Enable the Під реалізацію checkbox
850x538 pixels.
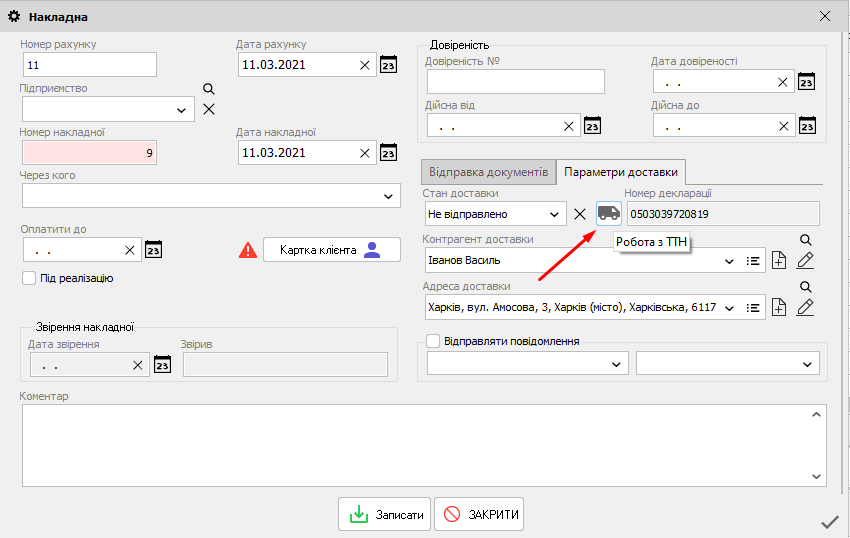[29, 278]
